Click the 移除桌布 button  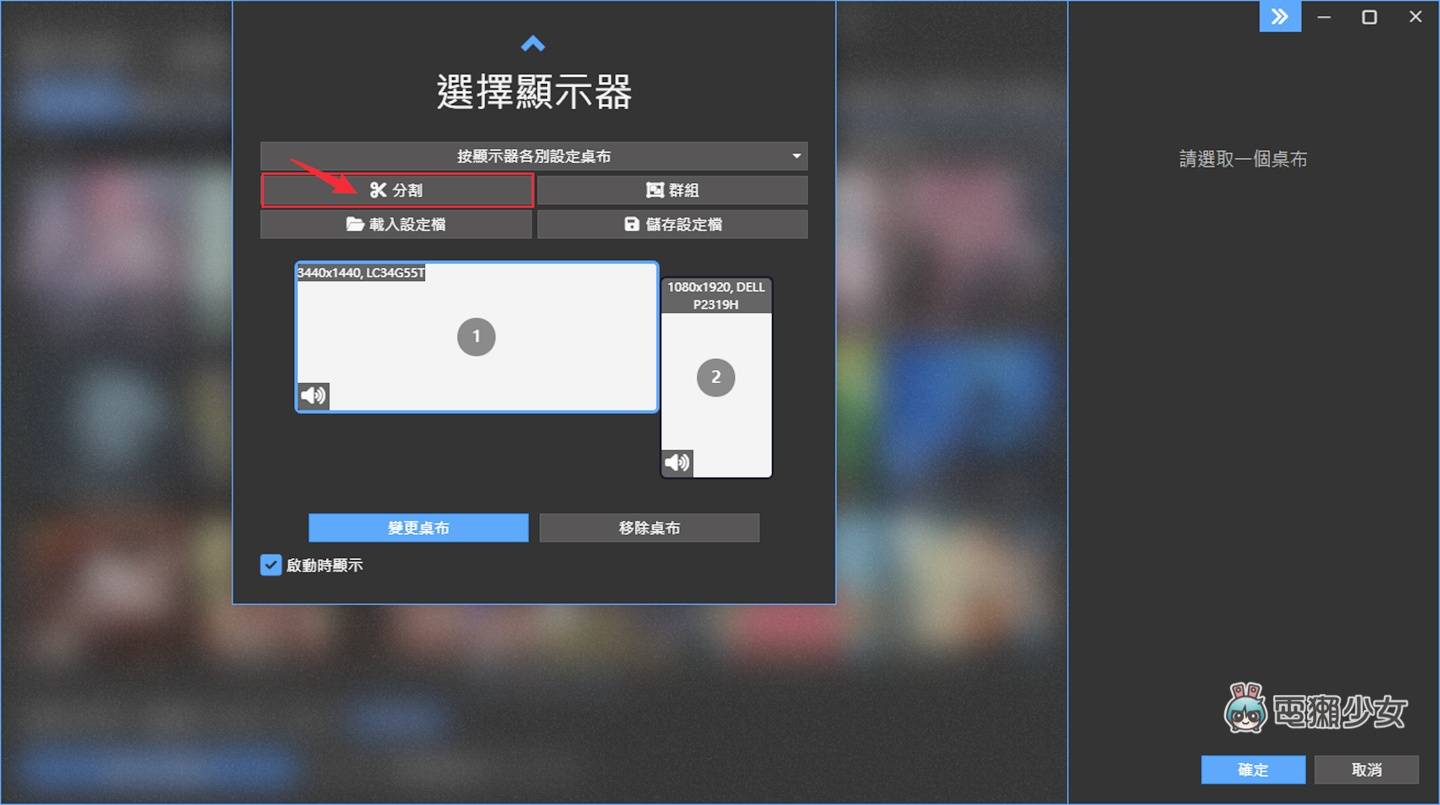click(649, 527)
